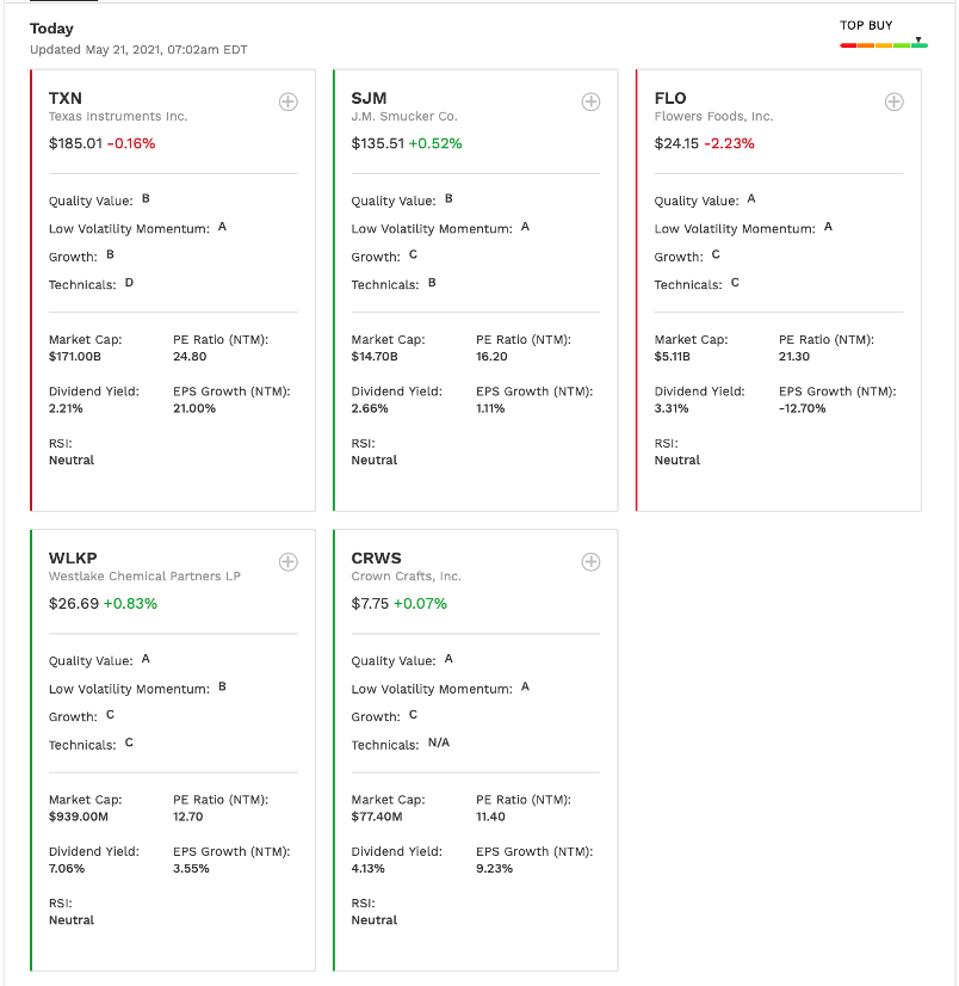Open the TXN ticker symbol
Image resolution: width=959 pixels, height=986 pixels.
click(65, 98)
